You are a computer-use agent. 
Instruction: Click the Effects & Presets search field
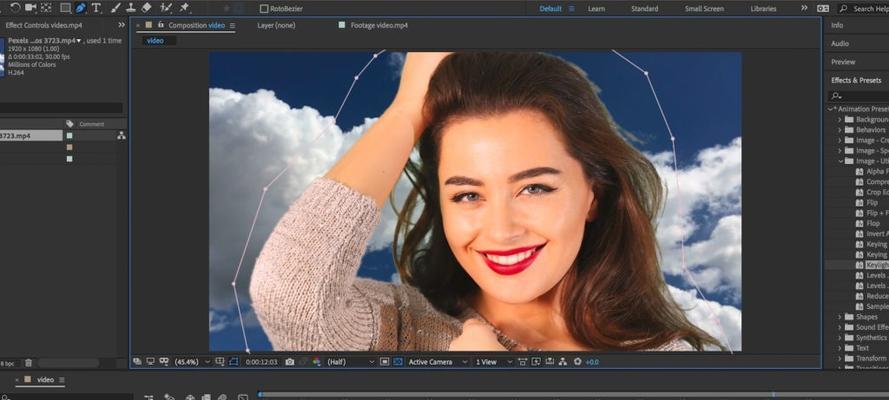[x=858, y=96]
